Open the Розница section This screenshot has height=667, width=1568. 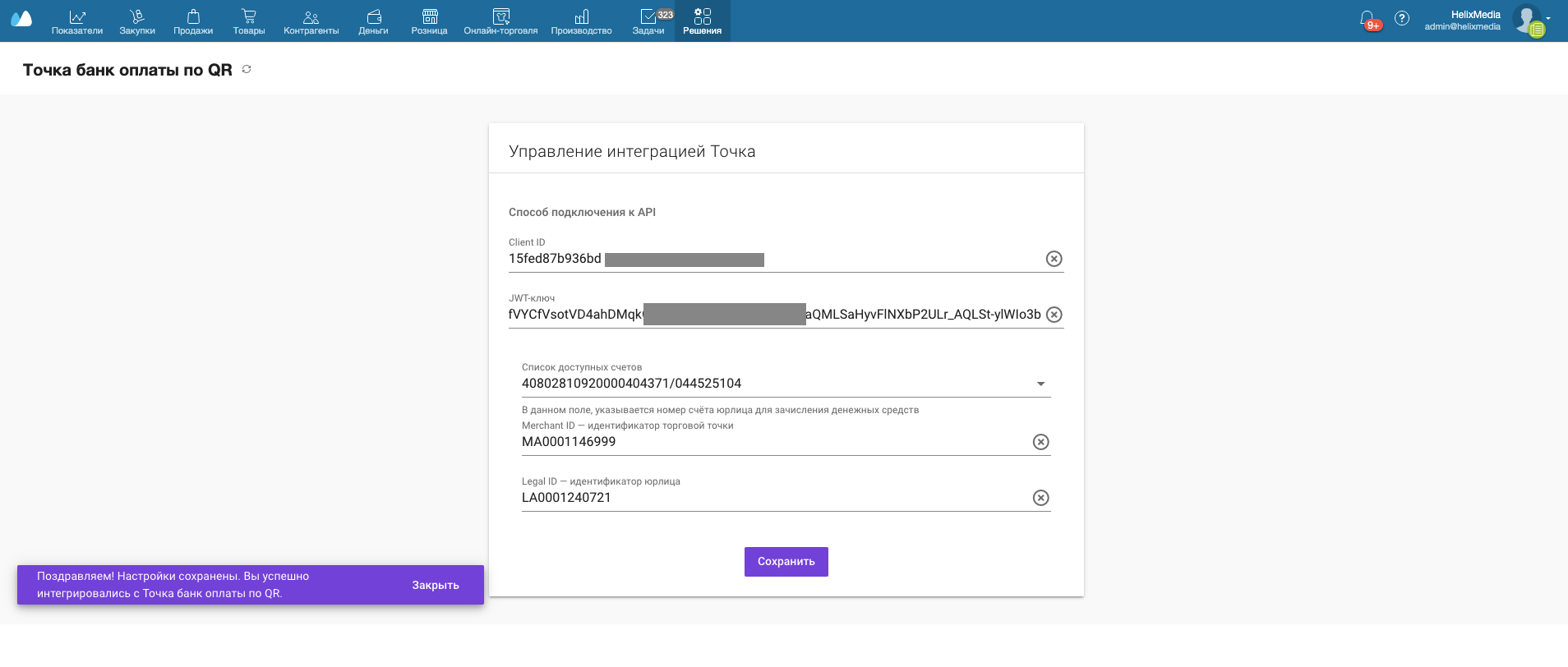click(430, 21)
